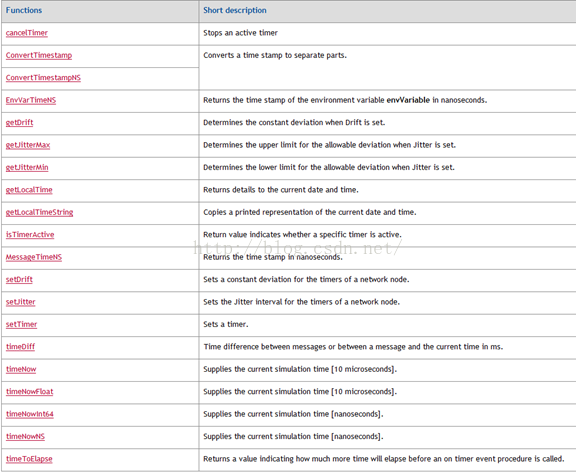Follow the isTimerActive link
The height and width of the screenshot is (475, 576).
[x=30, y=234]
